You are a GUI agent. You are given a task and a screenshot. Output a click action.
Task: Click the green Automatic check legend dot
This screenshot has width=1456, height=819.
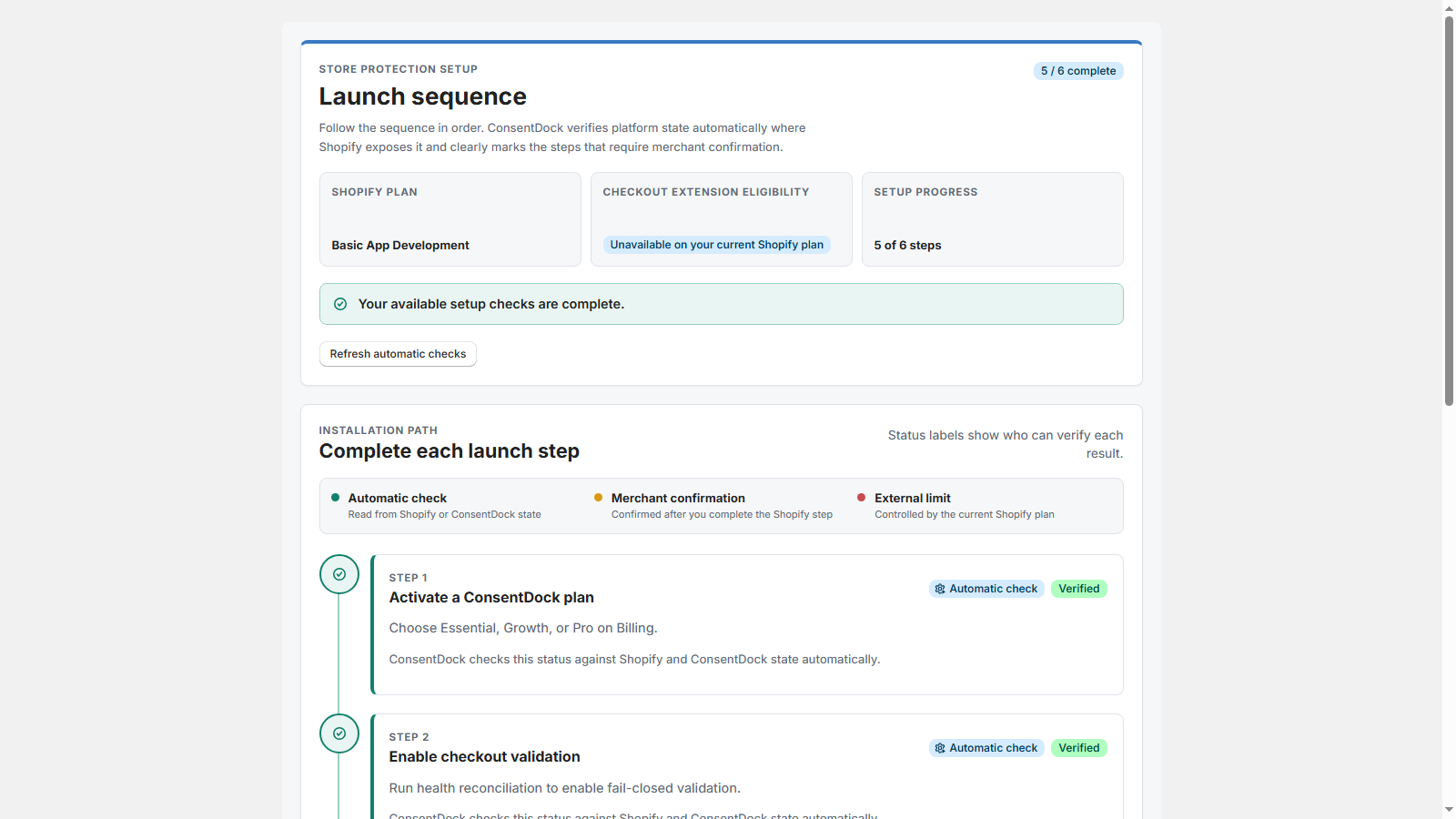coord(335,498)
